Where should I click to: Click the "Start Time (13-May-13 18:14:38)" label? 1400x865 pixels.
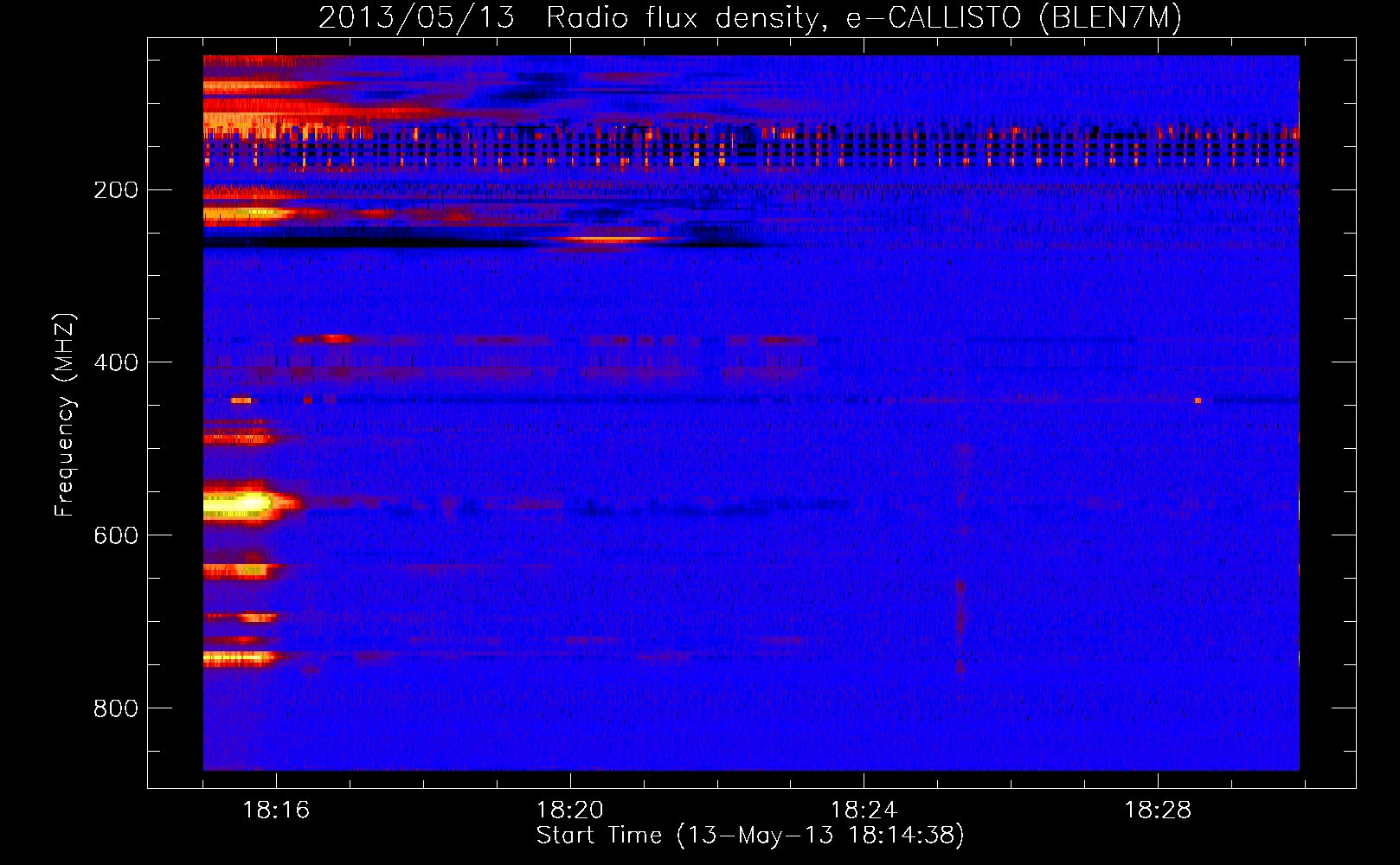(750, 836)
